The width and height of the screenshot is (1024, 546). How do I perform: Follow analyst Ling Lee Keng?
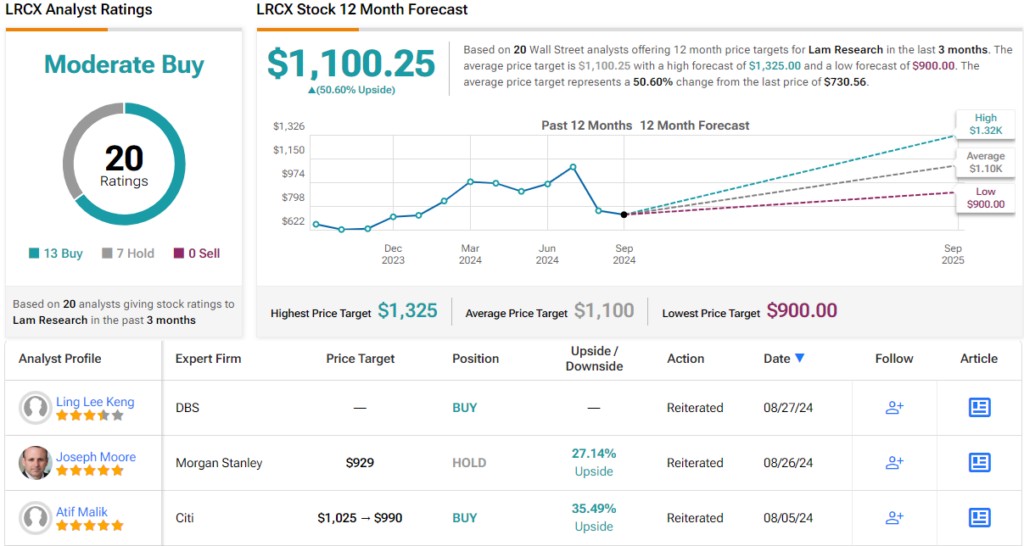point(894,408)
